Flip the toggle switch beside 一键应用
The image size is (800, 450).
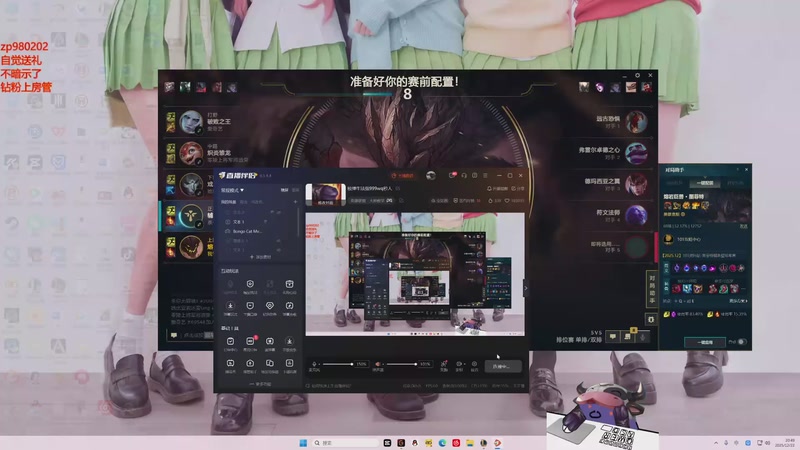point(741,342)
